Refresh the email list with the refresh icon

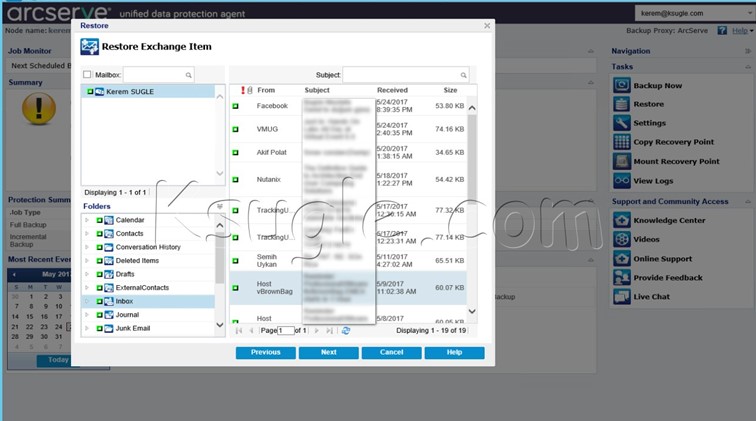point(346,331)
